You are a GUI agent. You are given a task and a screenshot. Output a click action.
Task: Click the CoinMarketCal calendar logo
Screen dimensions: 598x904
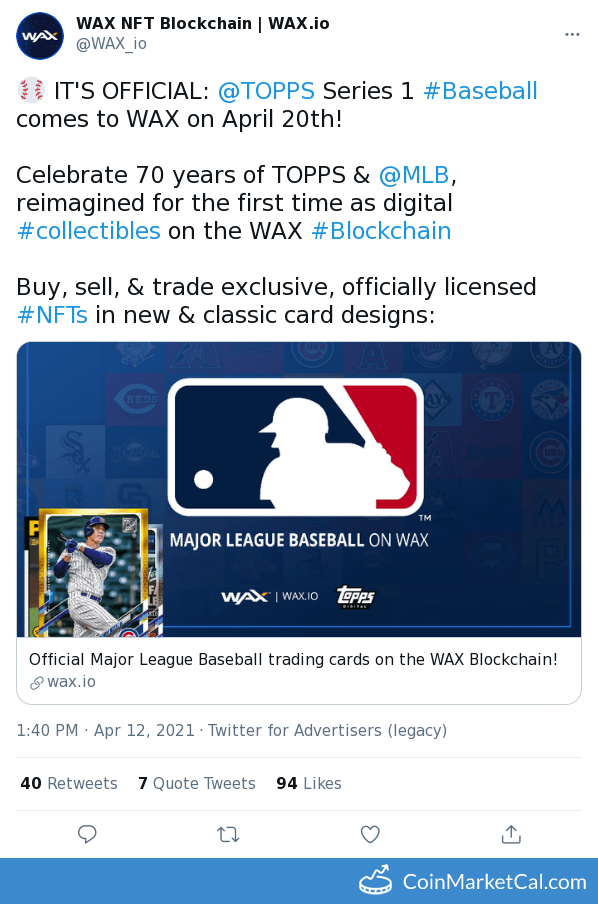(x=374, y=882)
